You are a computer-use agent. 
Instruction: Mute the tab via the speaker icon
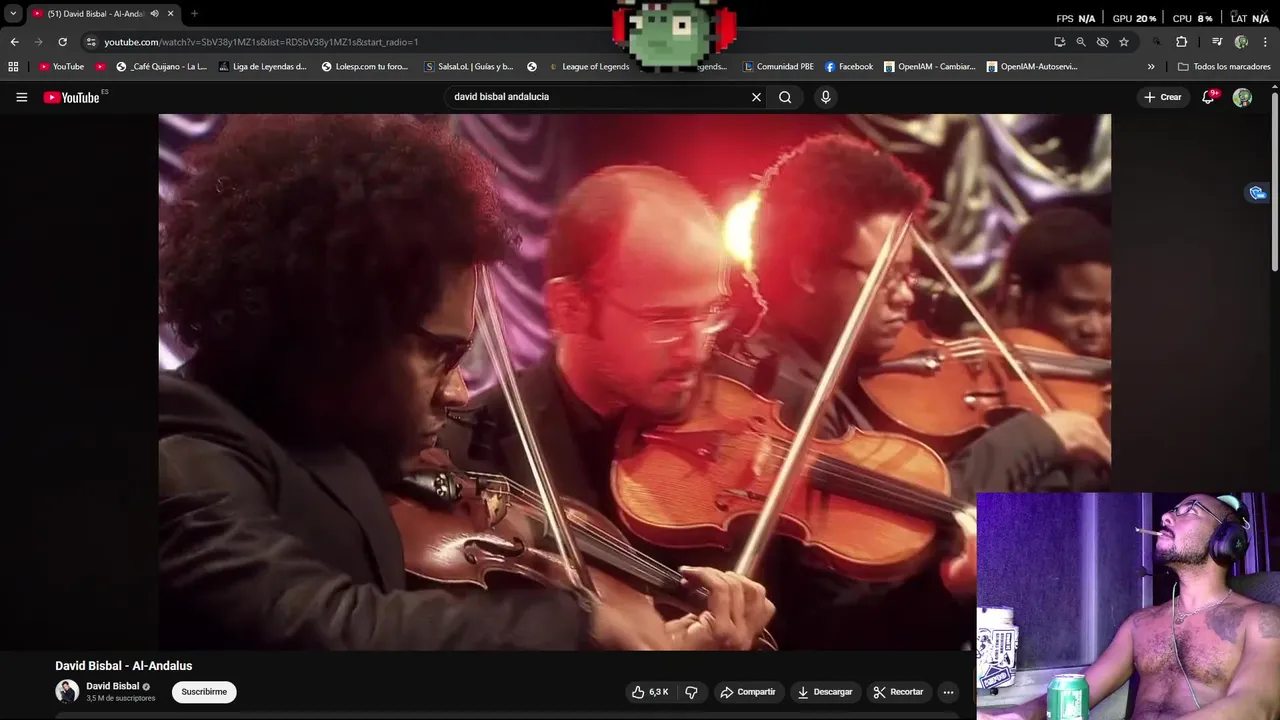pos(154,14)
